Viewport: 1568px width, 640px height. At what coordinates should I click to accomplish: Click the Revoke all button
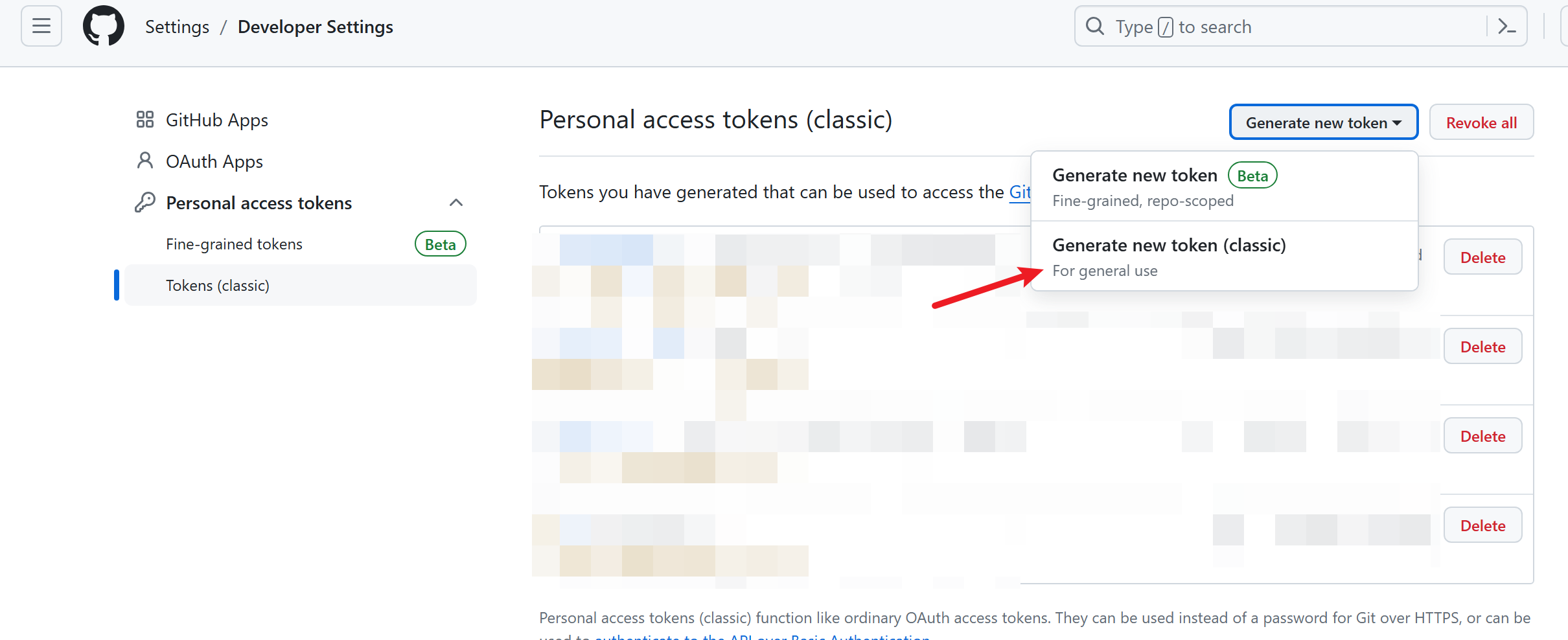coord(1481,122)
